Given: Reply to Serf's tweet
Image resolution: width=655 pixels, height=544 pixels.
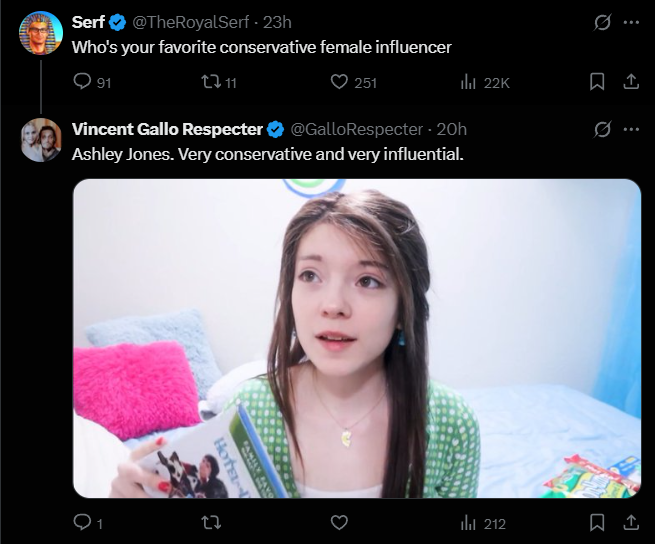Looking at the screenshot, I should (x=82, y=82).
